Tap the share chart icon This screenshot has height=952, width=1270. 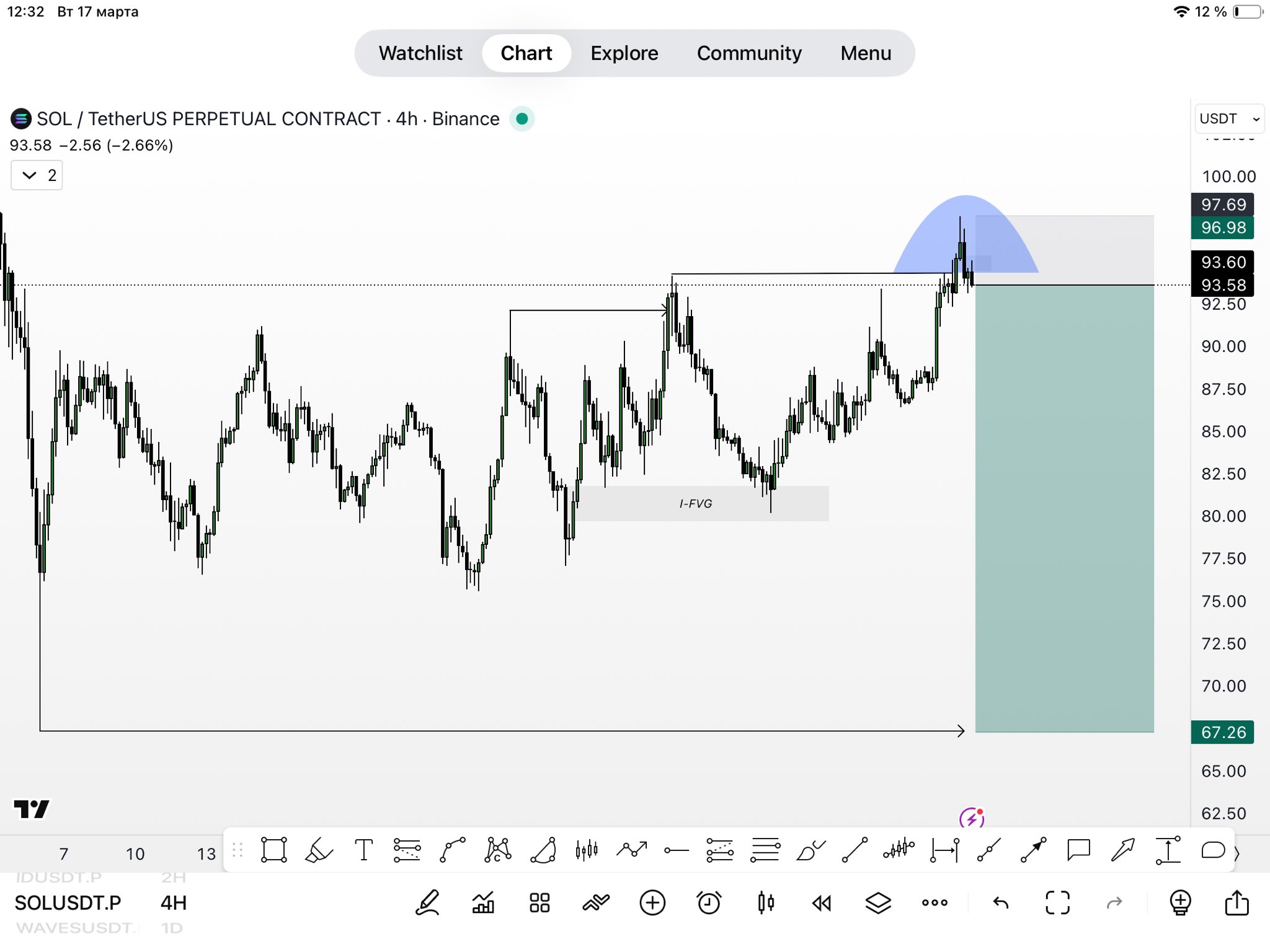(1237, 903)
